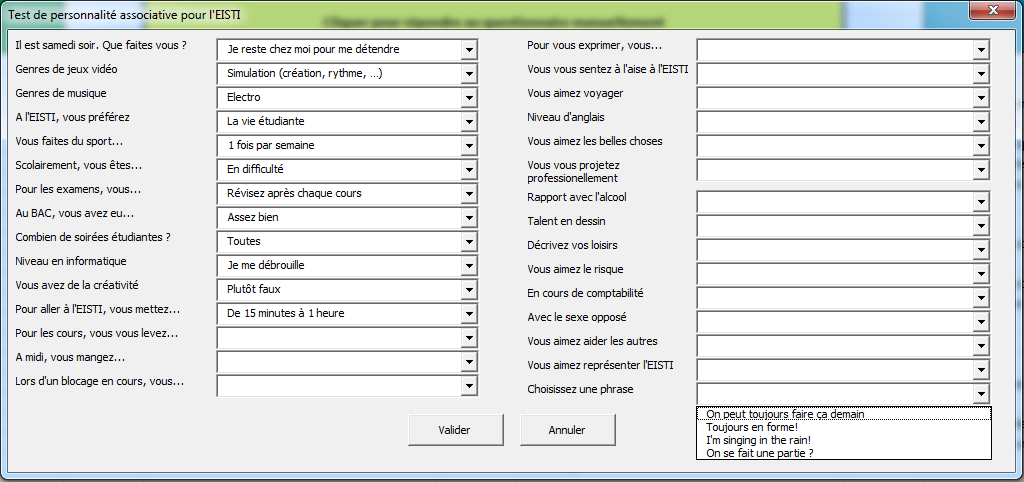Select 'On peut toujours faire ça demain' option
Image resolution: width=1024 pixels, height=482 pixels.
point(784,414)
